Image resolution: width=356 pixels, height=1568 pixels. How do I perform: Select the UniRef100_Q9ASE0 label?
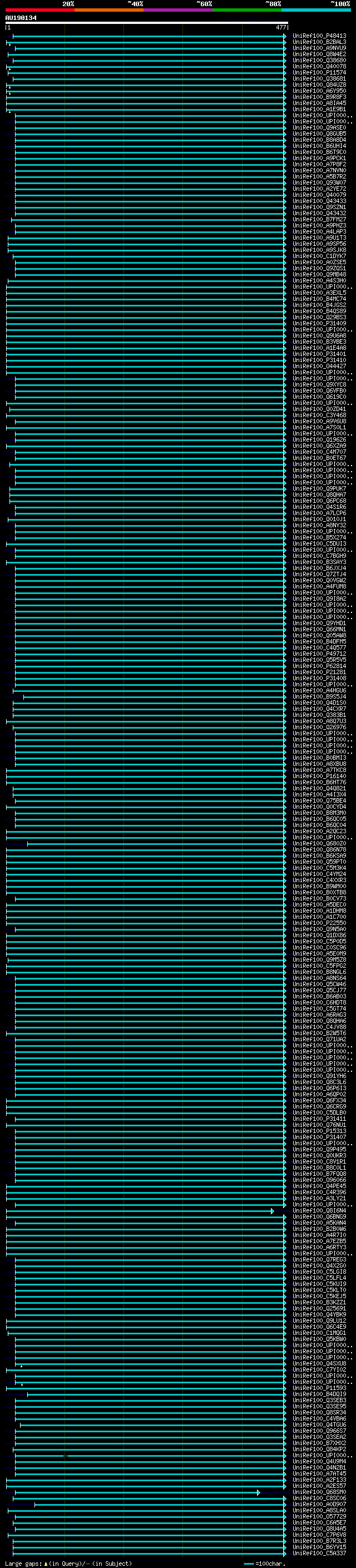pos(319,128)
